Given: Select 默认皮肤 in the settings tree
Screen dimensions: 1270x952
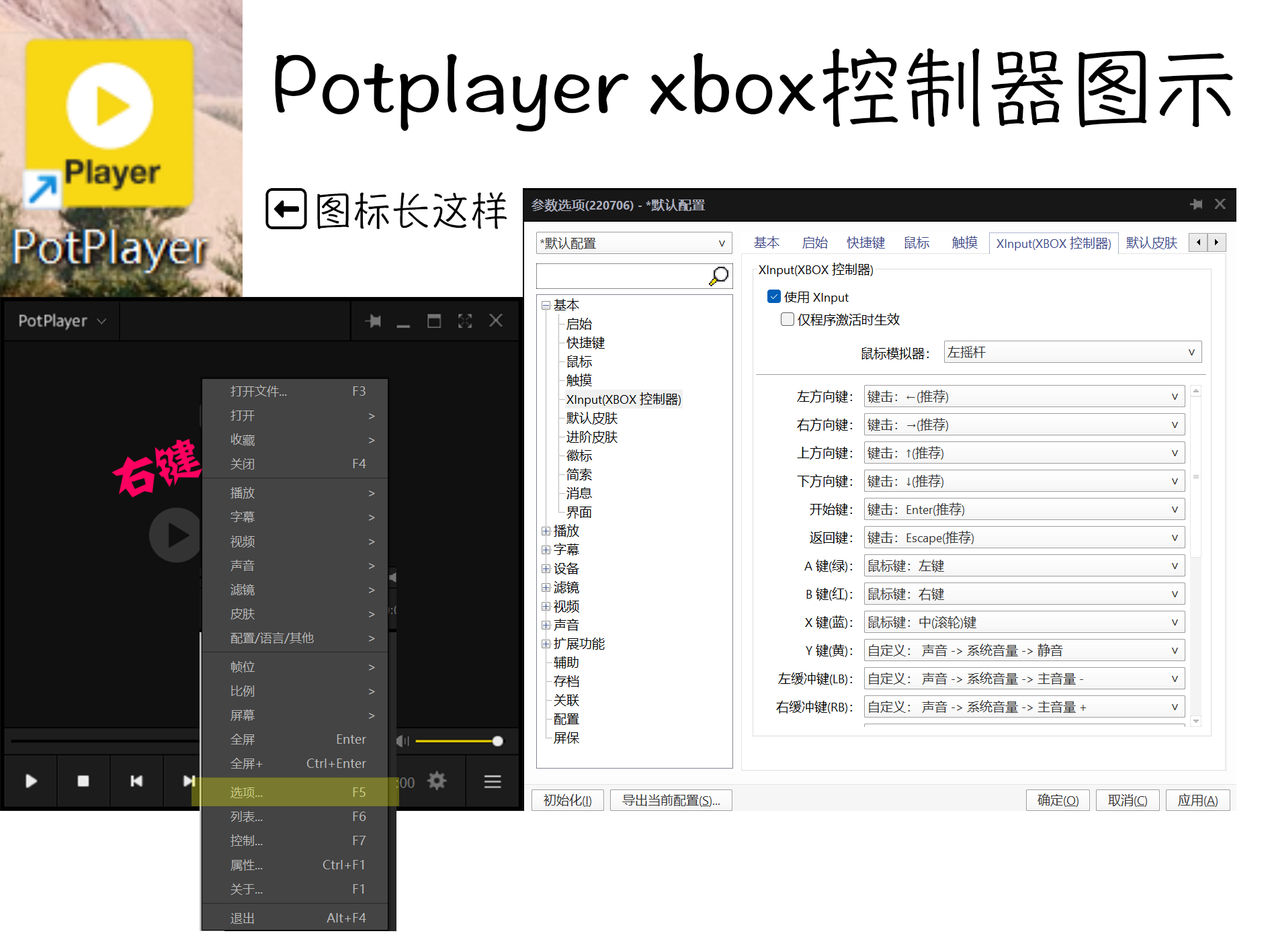Looking at the screenshot, I should (592, 418).
